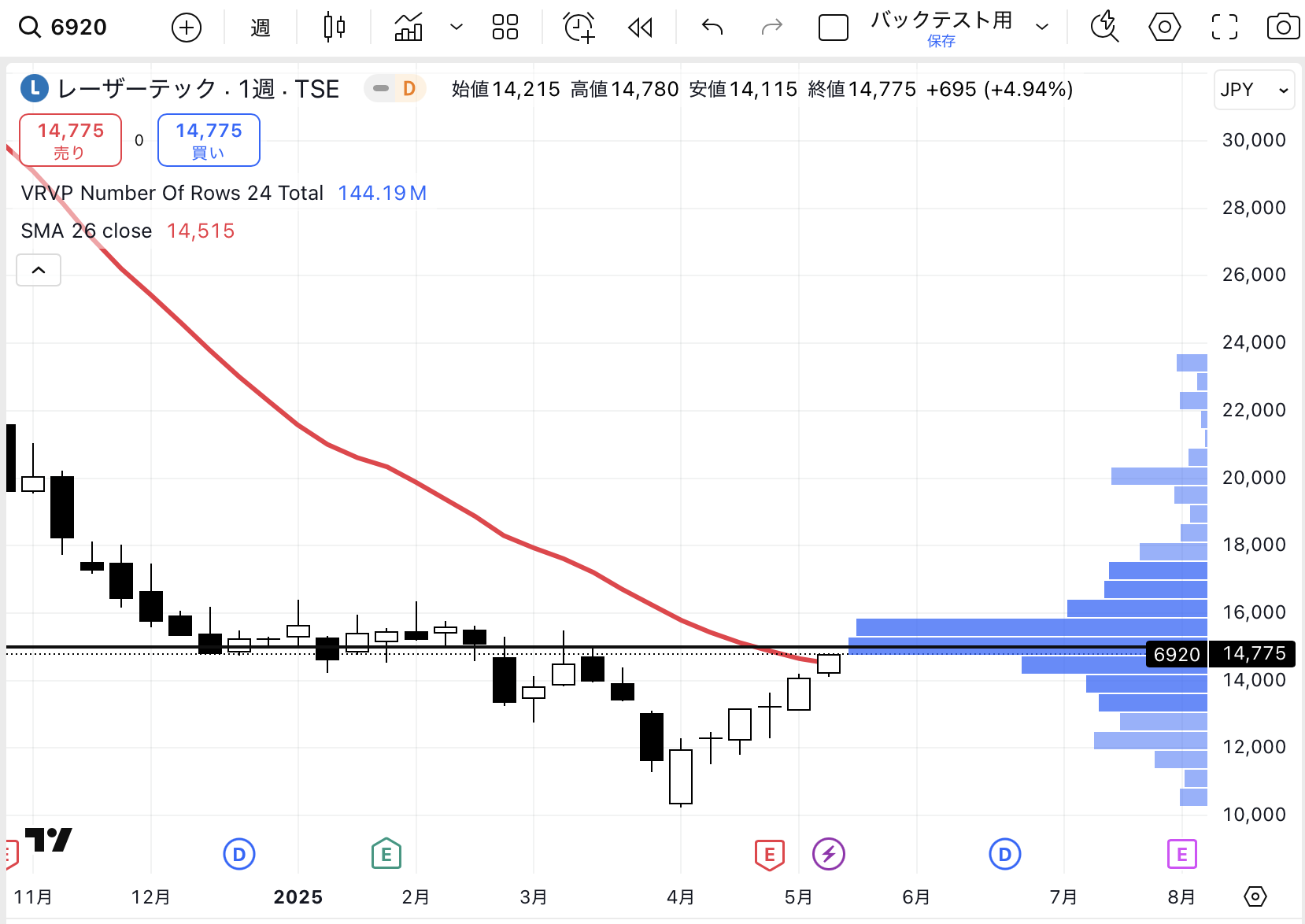Undo the last chart action
This screenshot has width=1305, height=924.
click(712, 28)
